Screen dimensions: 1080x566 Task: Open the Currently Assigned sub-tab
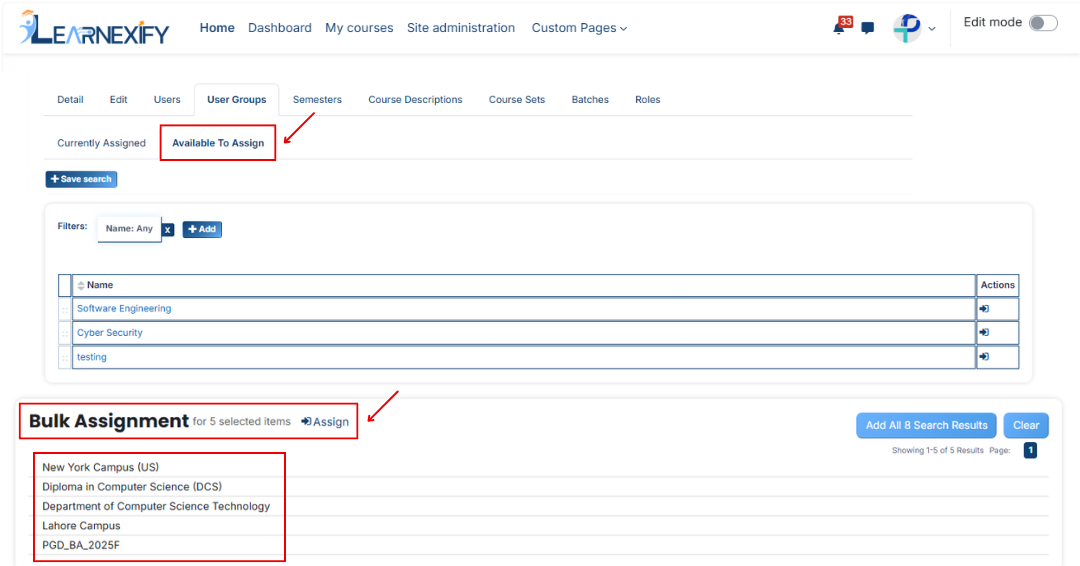[101, 143]
